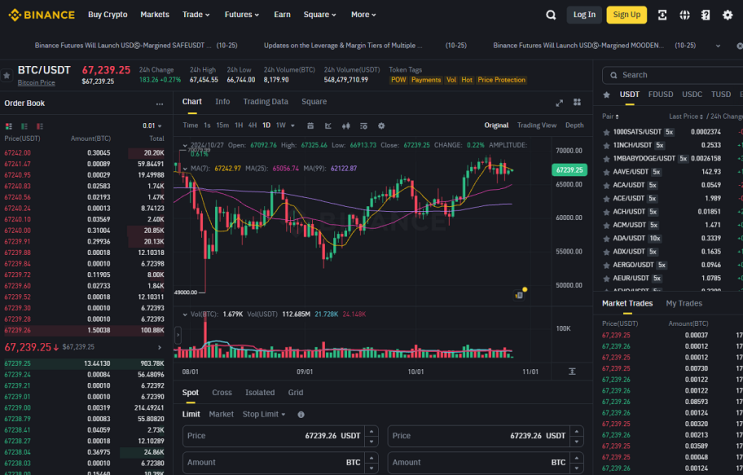Open the My Trades tab
This screenshot has width=743, height=475.
(684, 303)
